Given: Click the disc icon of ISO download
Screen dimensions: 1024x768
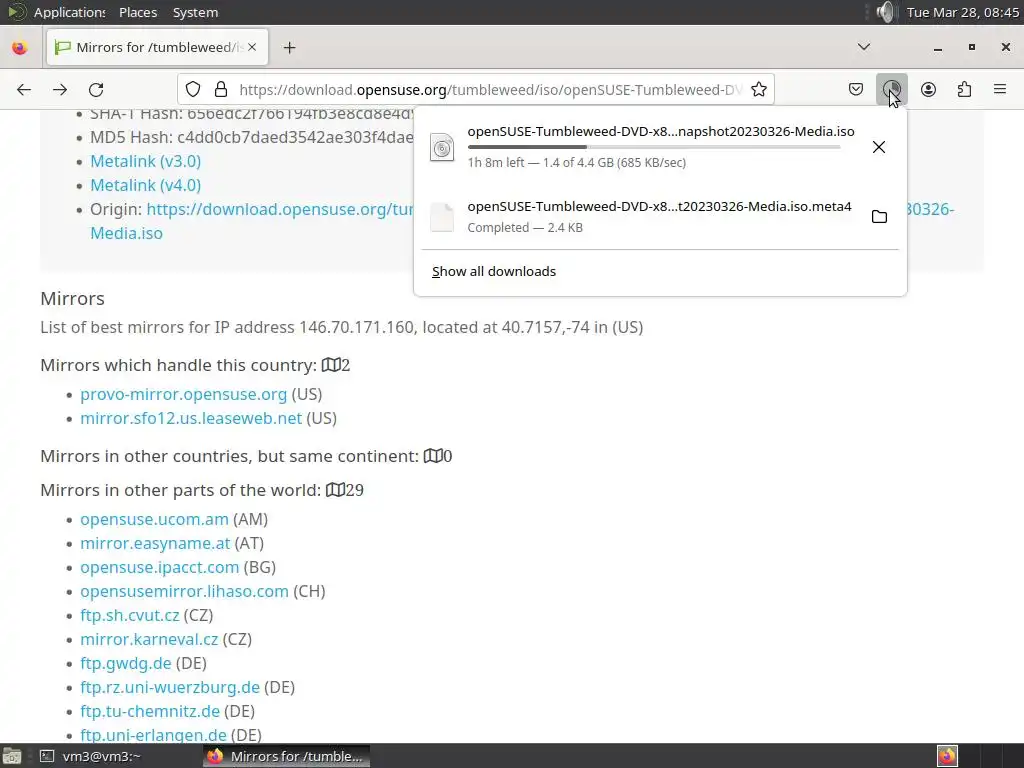Looking at the screenshot, I should [x=442, y=147].
